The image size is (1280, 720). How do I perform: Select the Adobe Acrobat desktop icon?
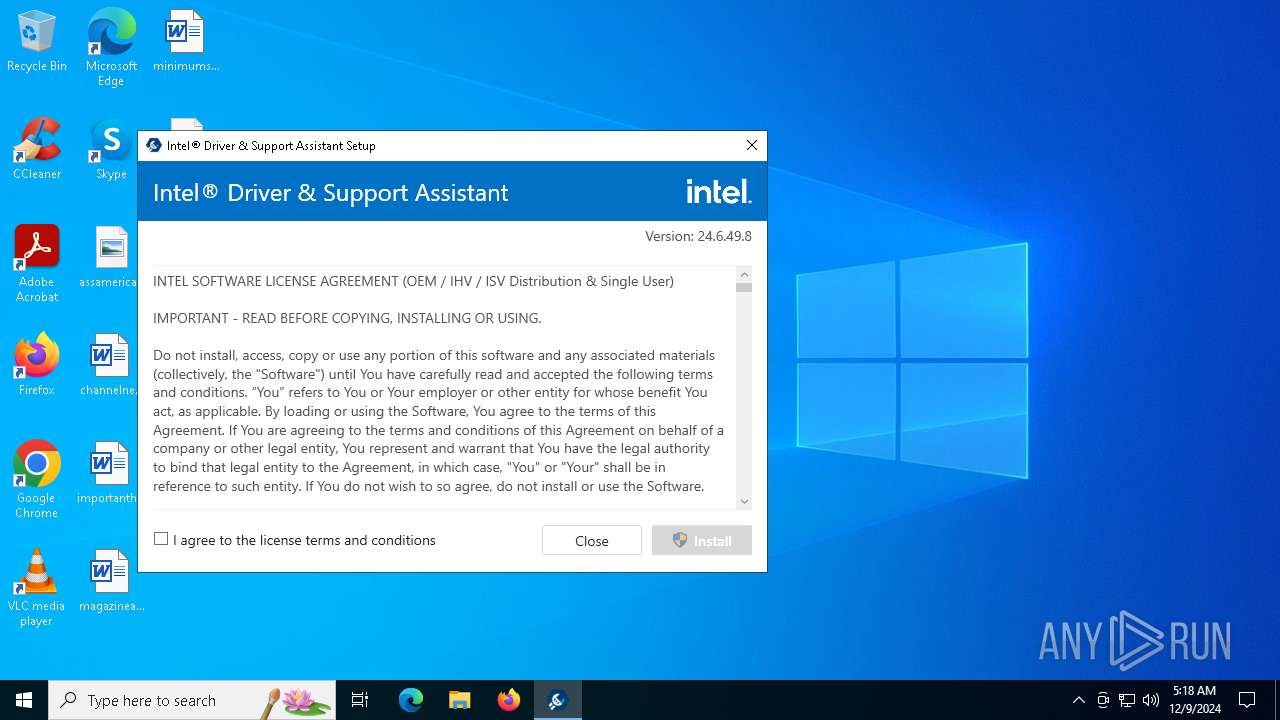point(37,264)
